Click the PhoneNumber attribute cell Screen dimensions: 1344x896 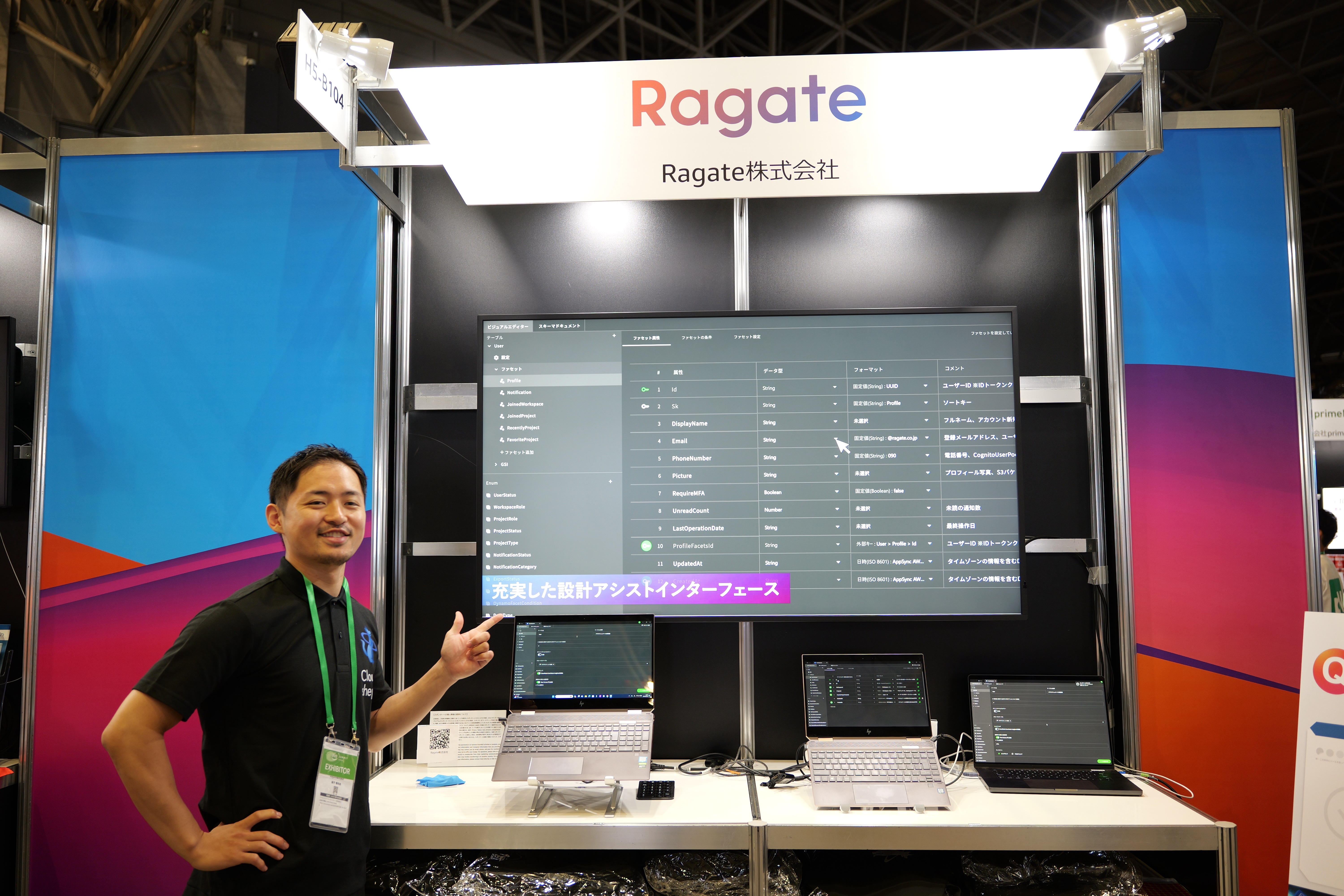(691, 458)
